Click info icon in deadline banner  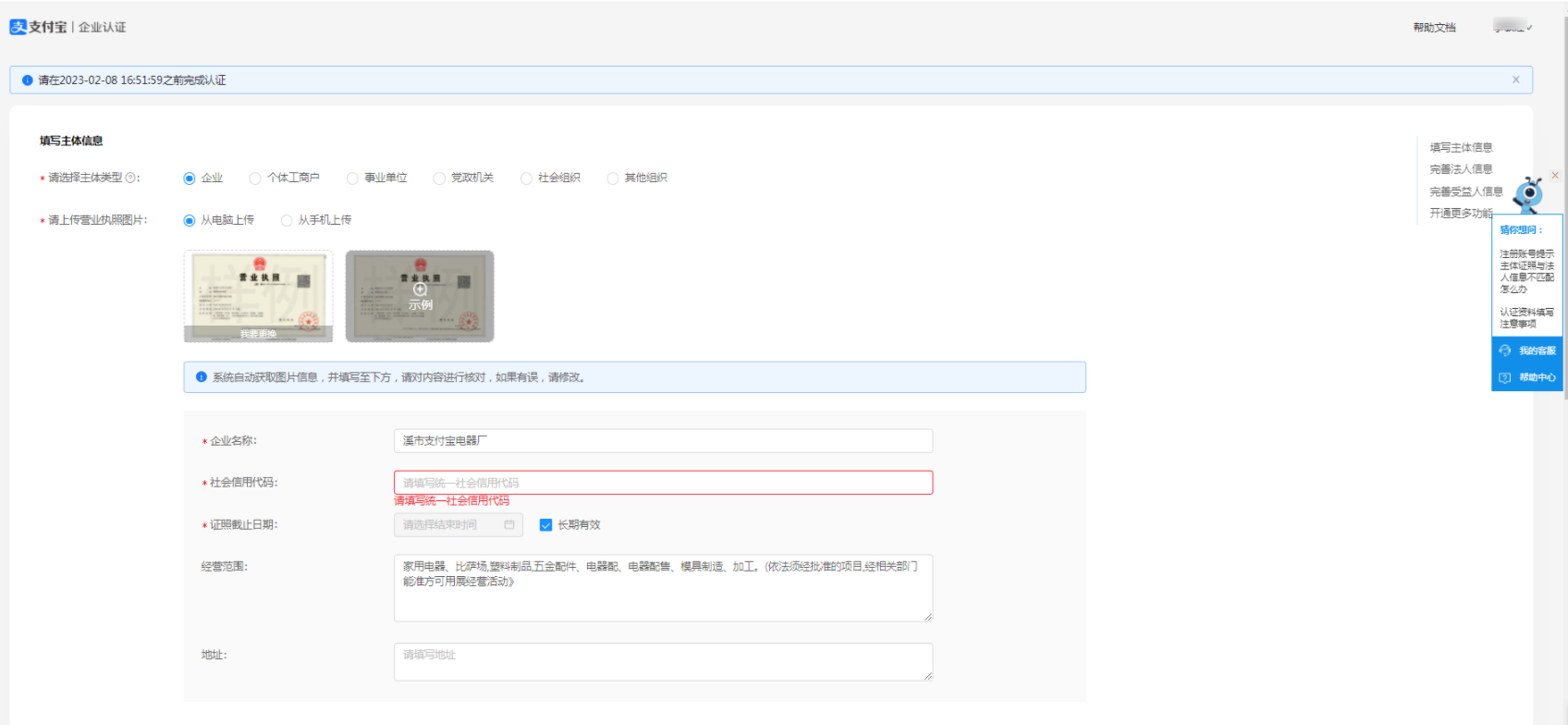[27, 80]
